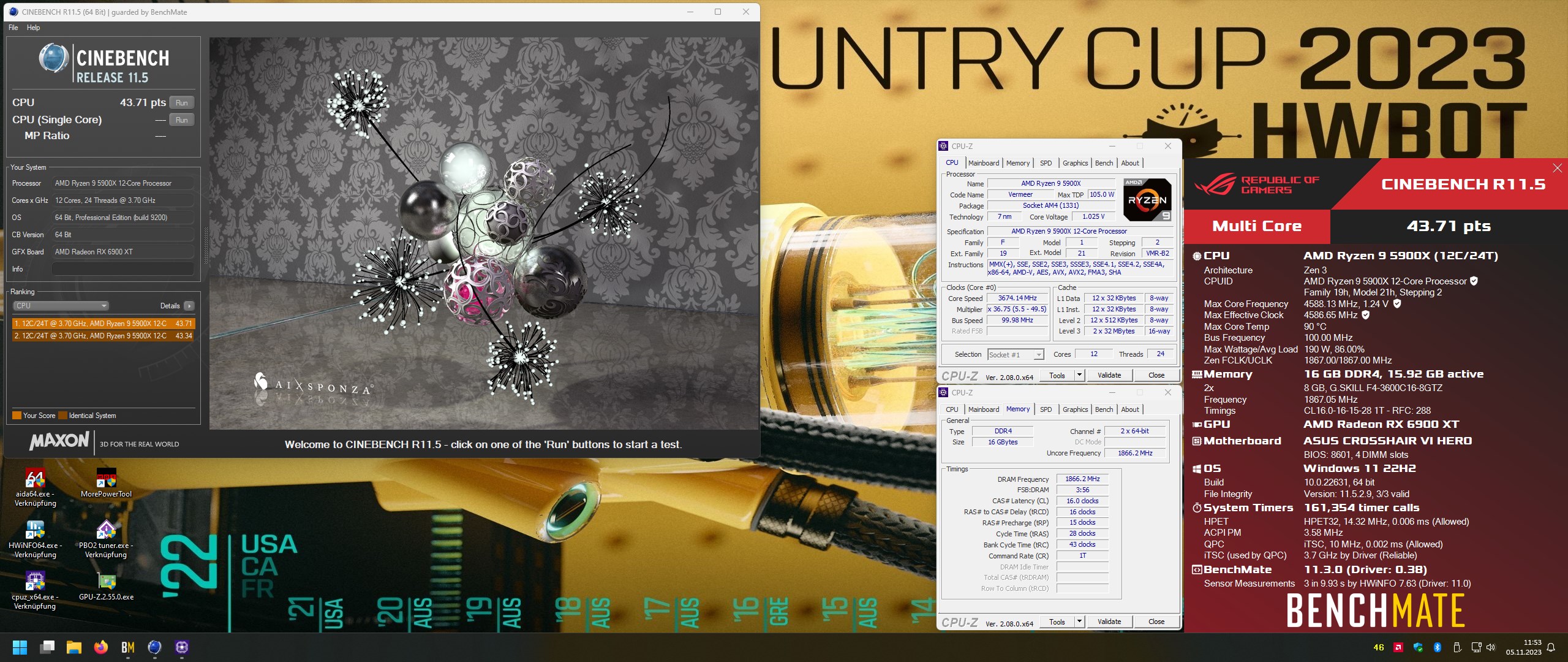Open the Ranking CPU dropdown
Screen dimensions: 1568x662
[61, 306]
